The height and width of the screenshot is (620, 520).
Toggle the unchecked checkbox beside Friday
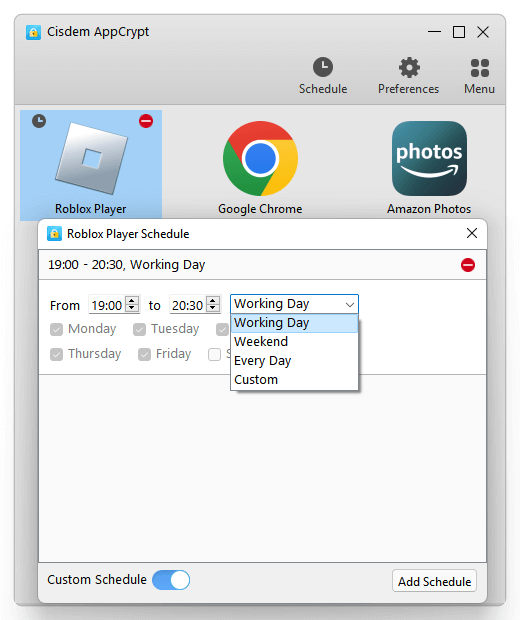(x=214, y=354)
